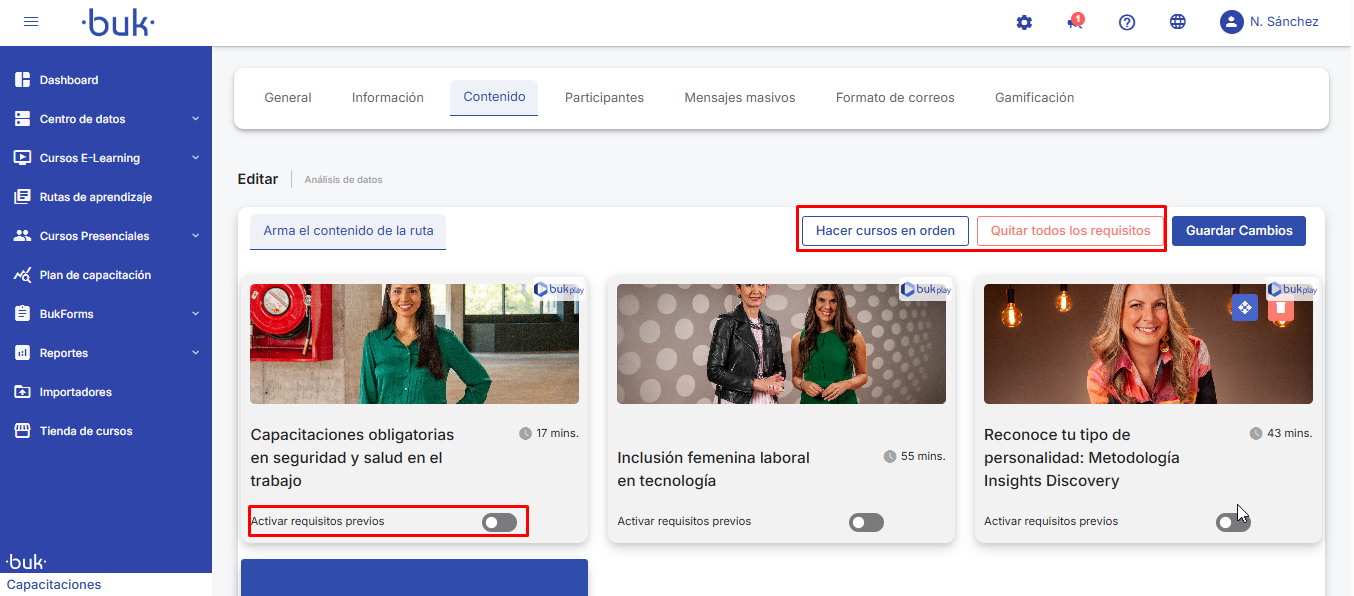Viewport: 1354px width, 596px height.
Task: Open language selector globe icon
Action: coord(1178,22)
